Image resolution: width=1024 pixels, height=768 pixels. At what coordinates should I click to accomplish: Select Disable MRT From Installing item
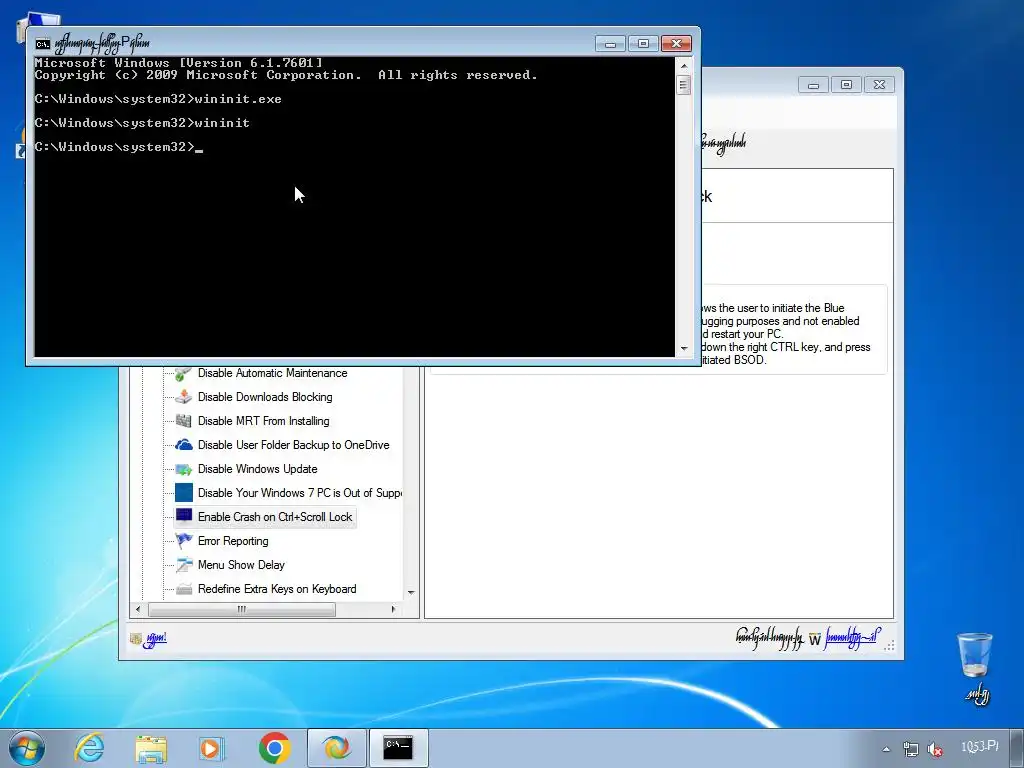coord(263,421)
